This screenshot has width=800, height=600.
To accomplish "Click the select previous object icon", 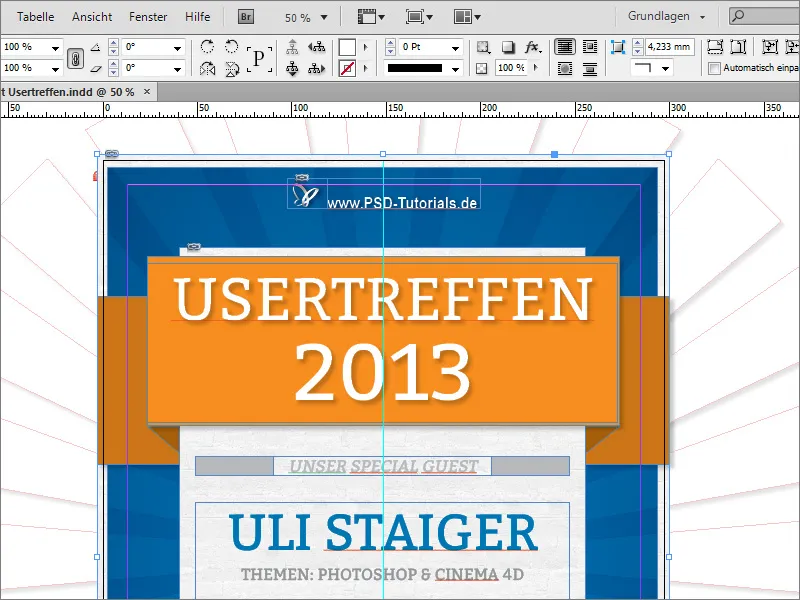I will [316, 47].
